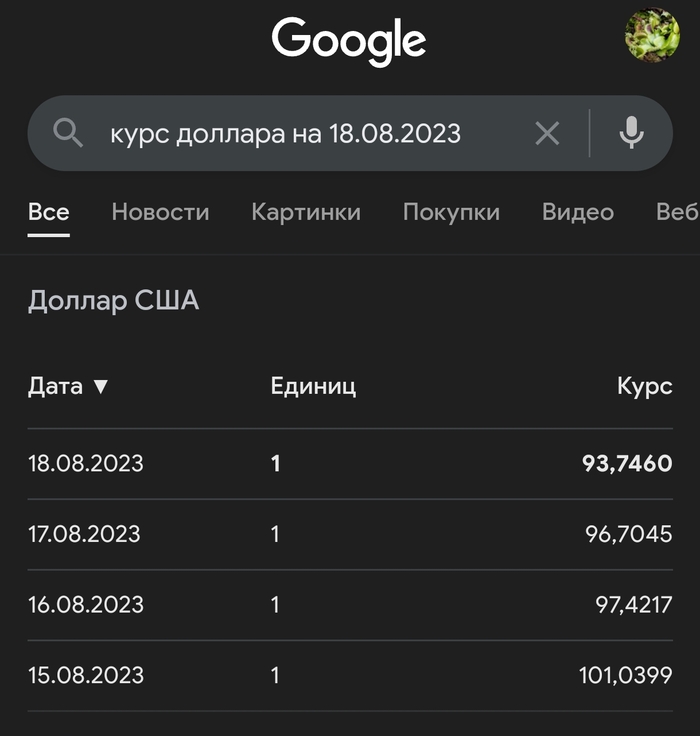Image resolution: width=700 pixels, height=736 pixels.
Task: Click the Доллар США heading
Action: click(113, 300)
